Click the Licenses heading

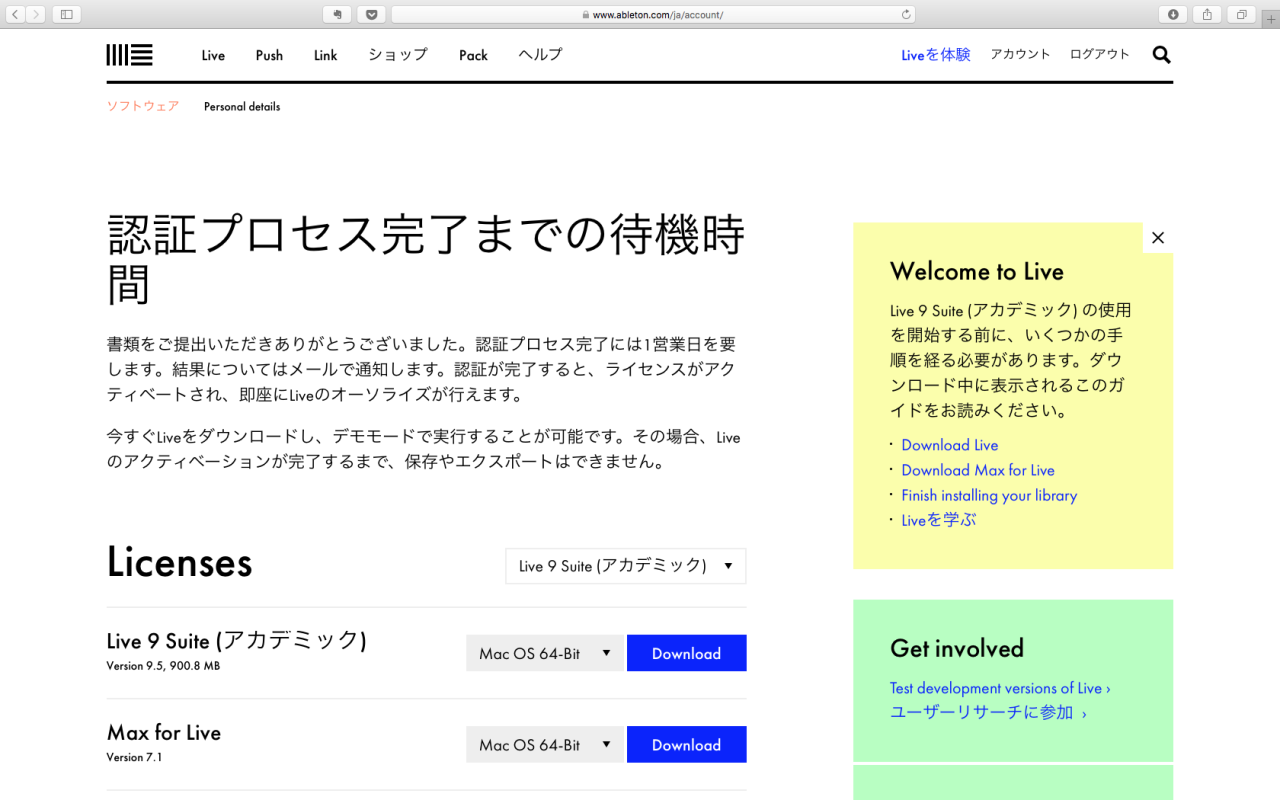click(x=180, y=563)
